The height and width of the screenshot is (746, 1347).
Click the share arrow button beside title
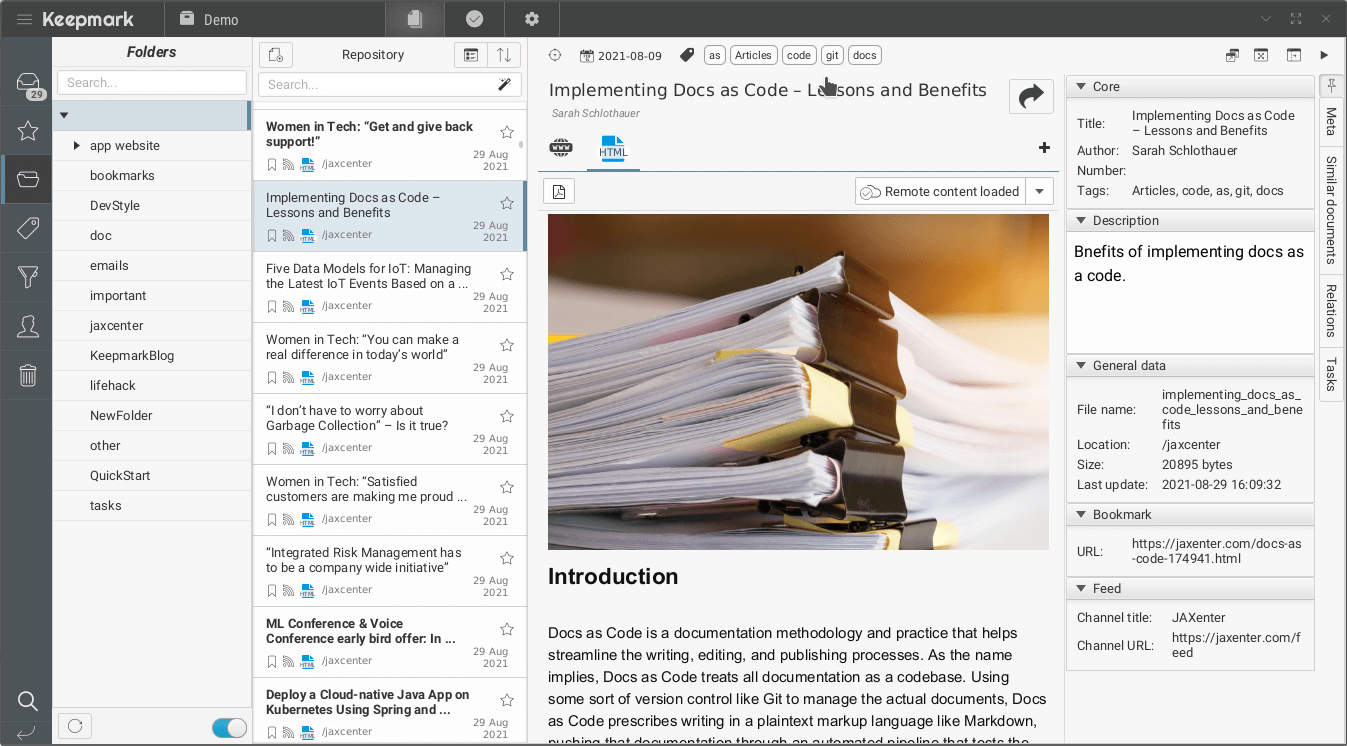click(x=1031, y=96)
